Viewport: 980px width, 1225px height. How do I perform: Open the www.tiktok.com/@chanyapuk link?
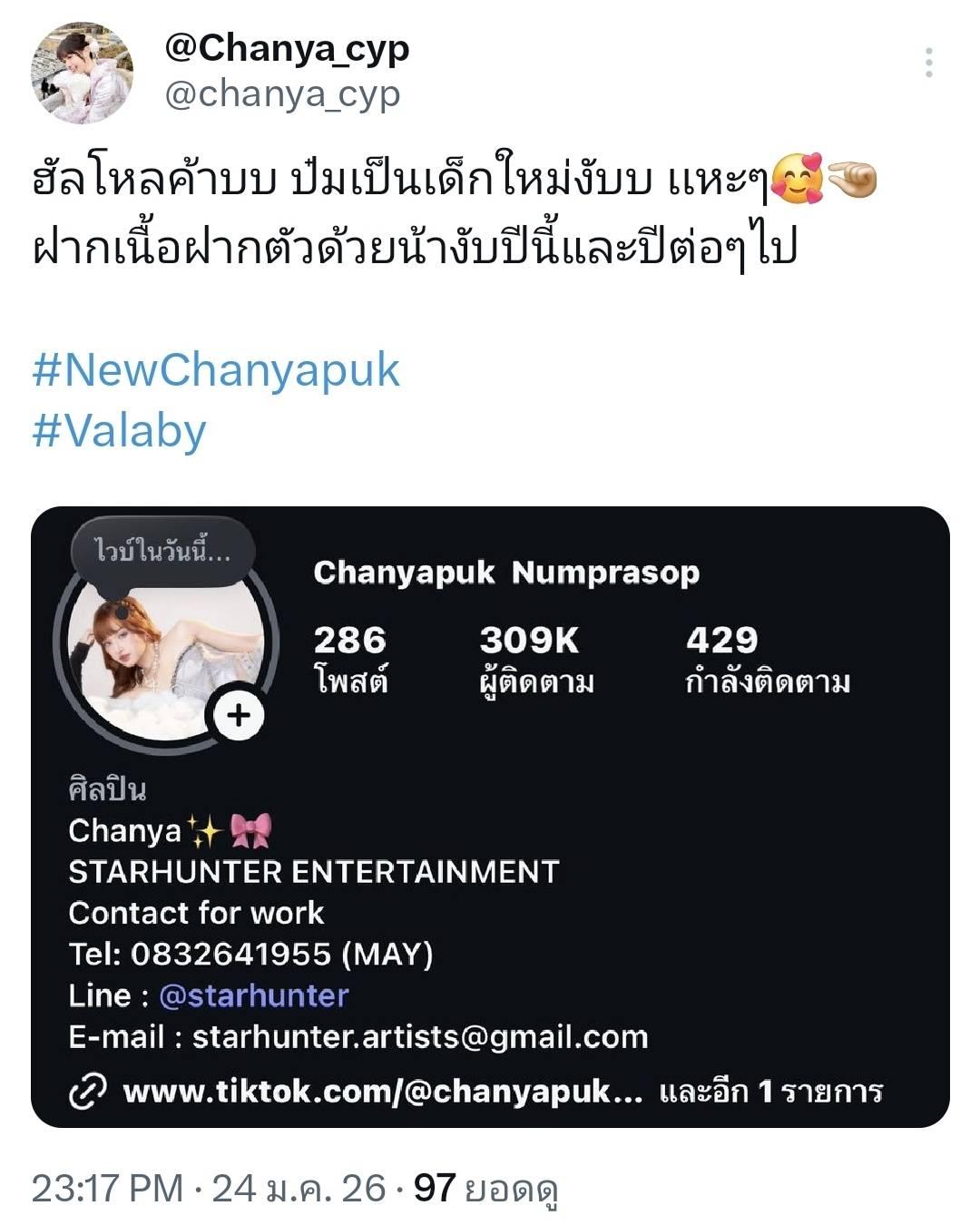(x=383, y=1092)
